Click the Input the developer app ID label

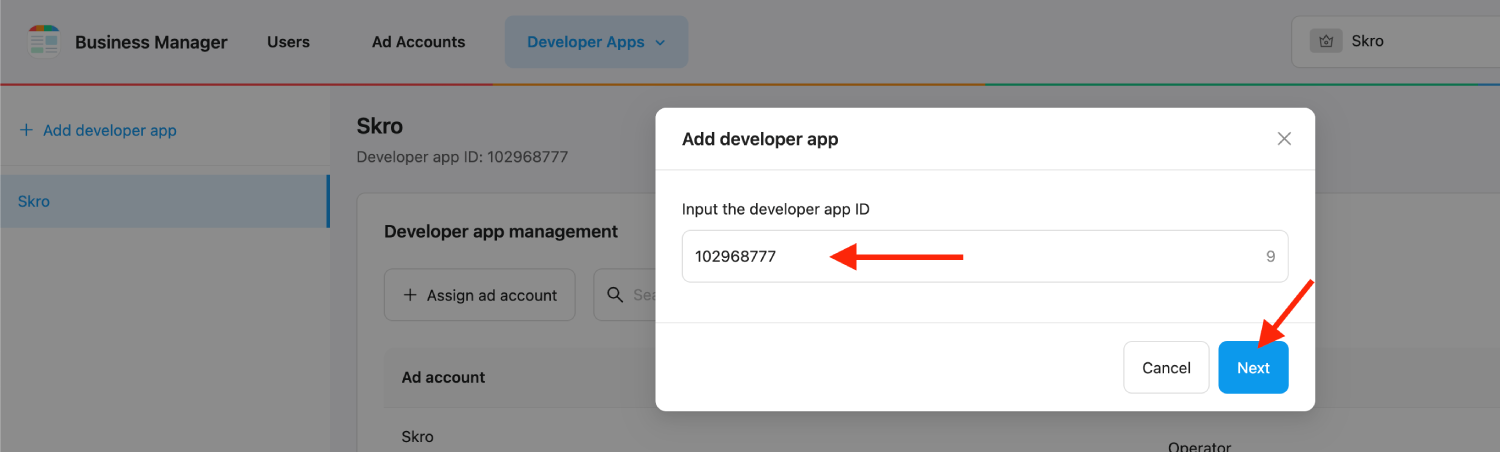[776, 209]
